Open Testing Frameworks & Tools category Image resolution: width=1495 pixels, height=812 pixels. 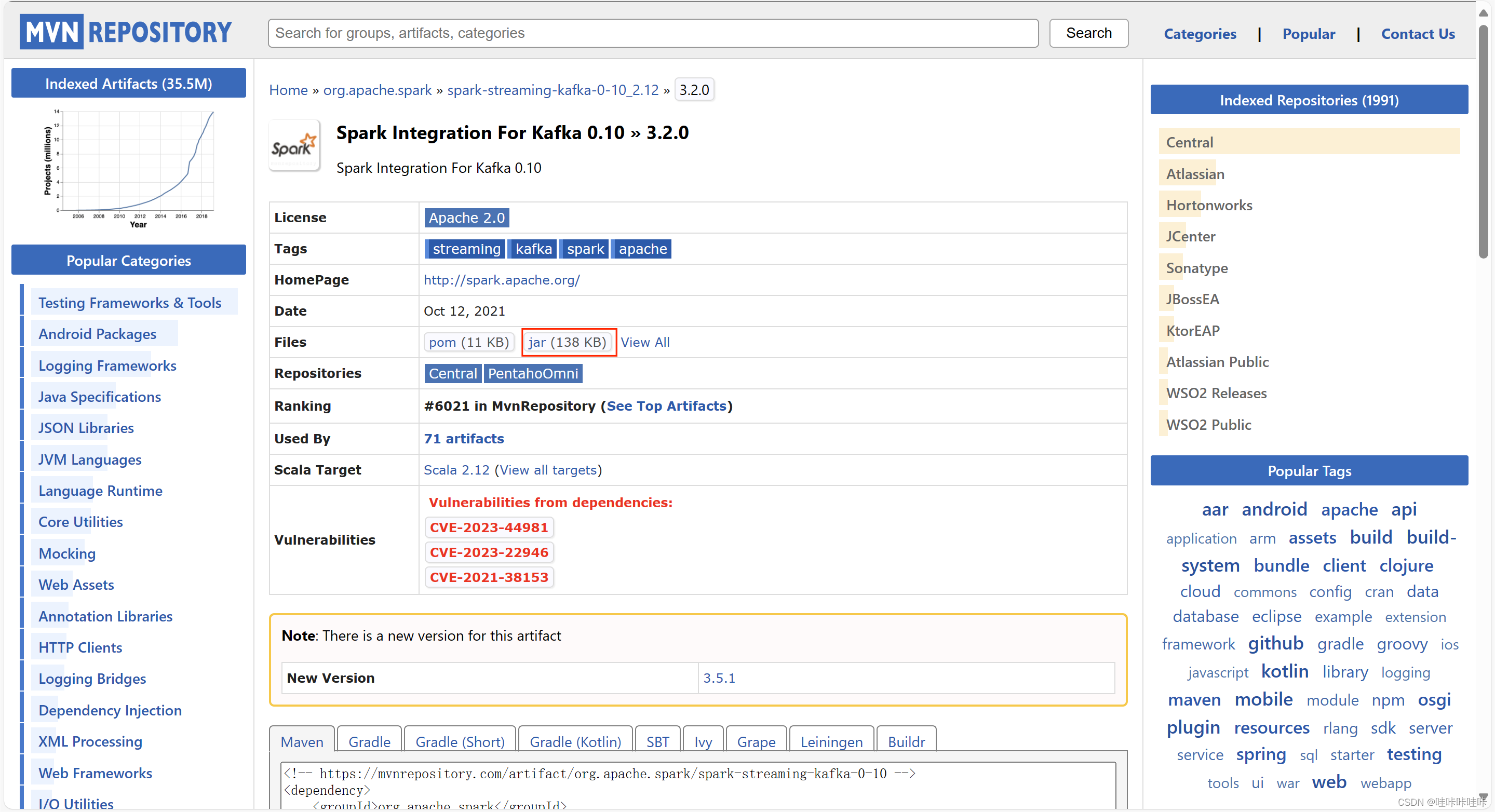pyautogui.click(x=129, y=302)
